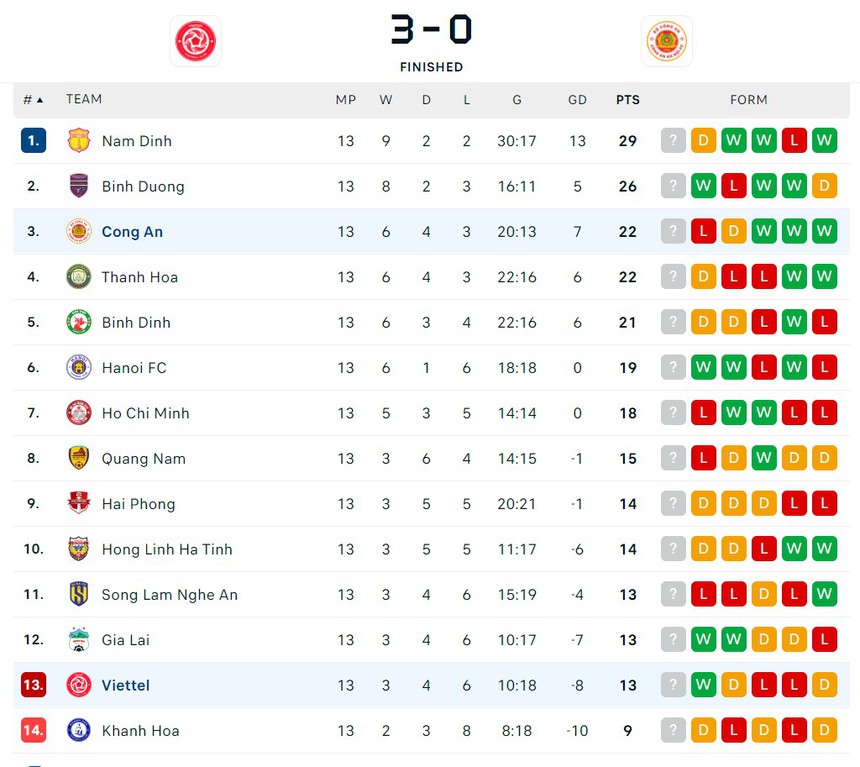
Task: Click the Hai Phong club crest
Action: (78, 504)
